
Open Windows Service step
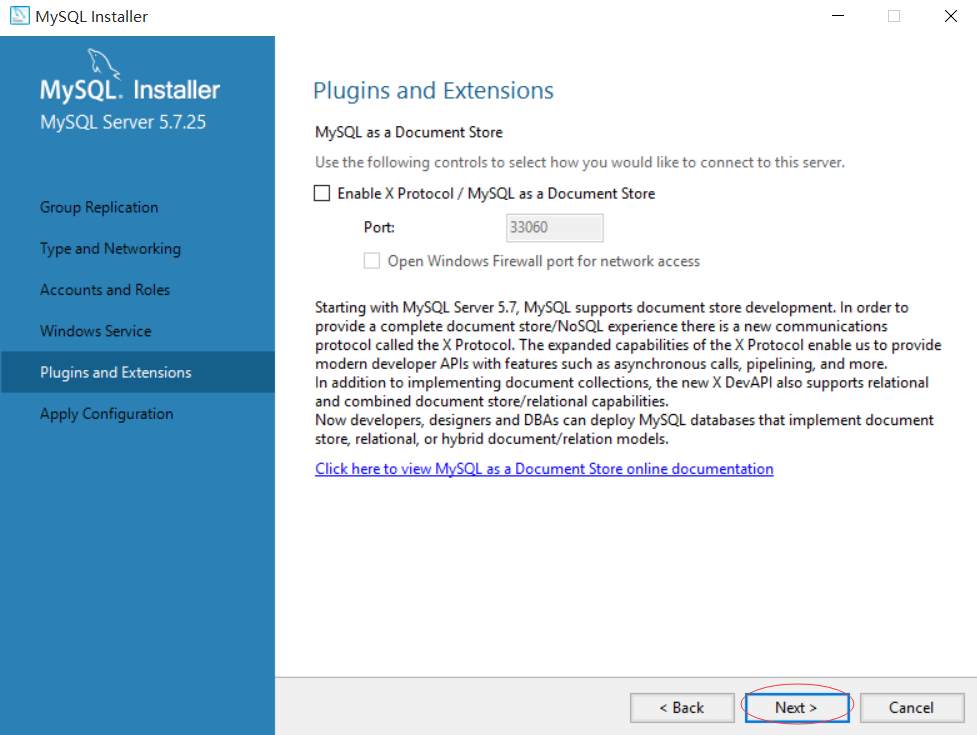pyautogui.click(x=95, y=331)
